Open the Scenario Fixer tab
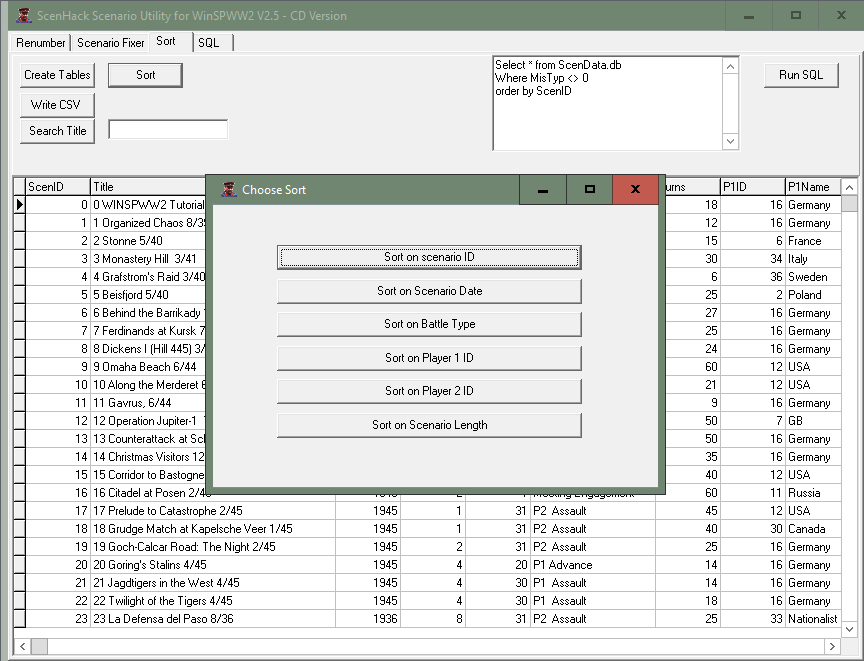Screen dimensions: 864x661 click(111, 42)
